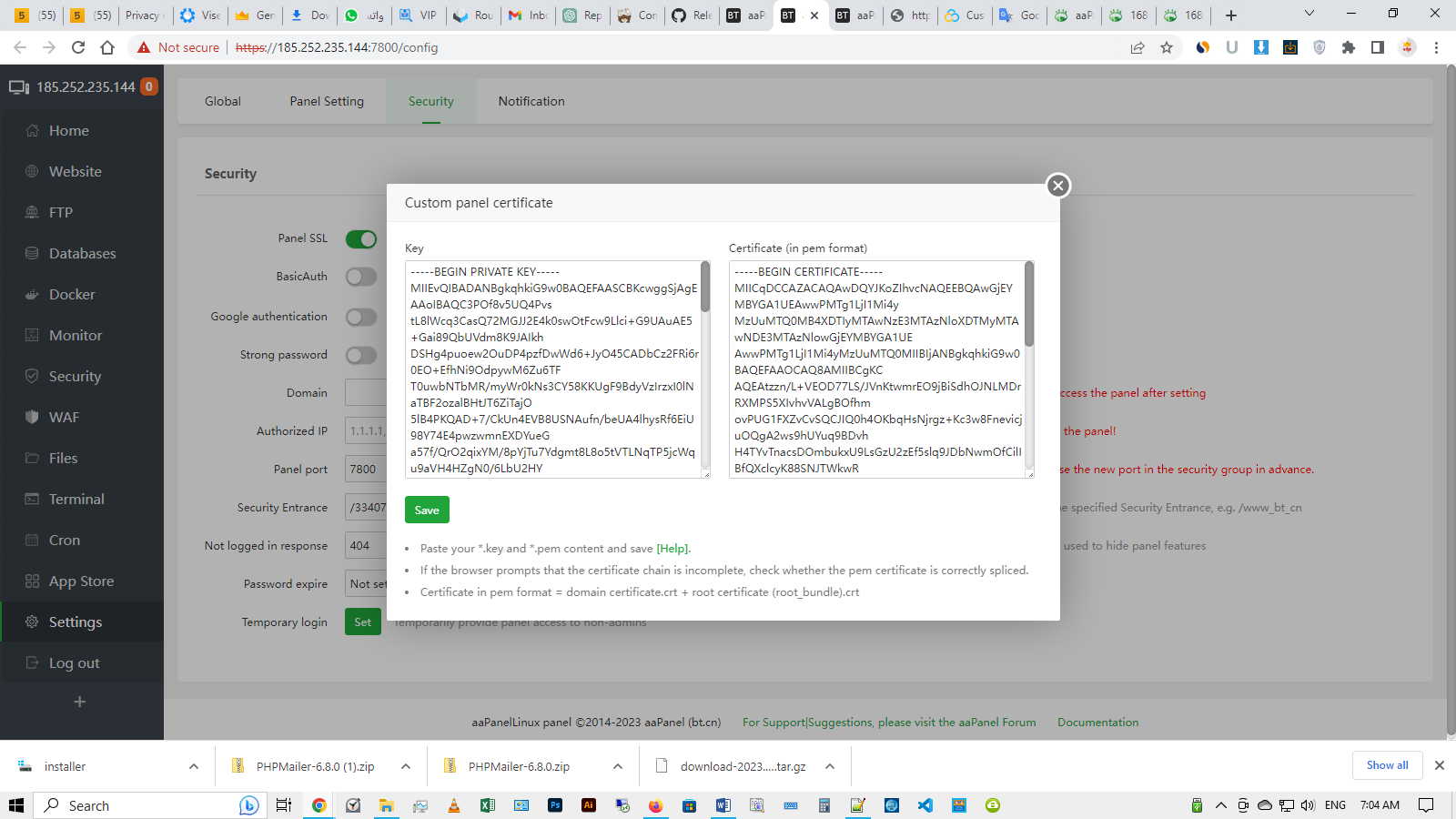This screenshot has height=819, width=1456.
Task: Open Visual Studio Code from the taskbar
Action: tap(925, 805)
